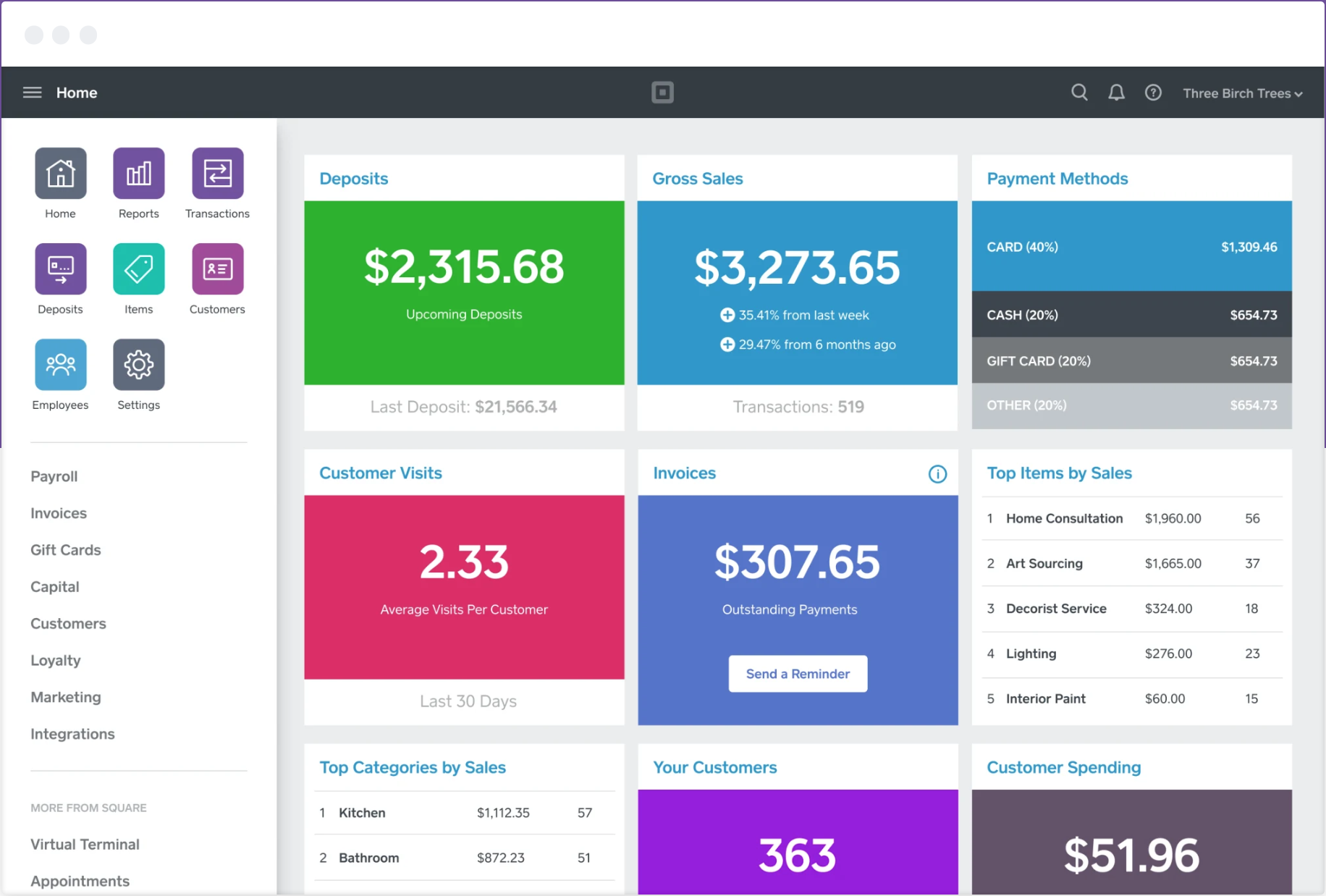Open the Items tag icon

(139, 269)
